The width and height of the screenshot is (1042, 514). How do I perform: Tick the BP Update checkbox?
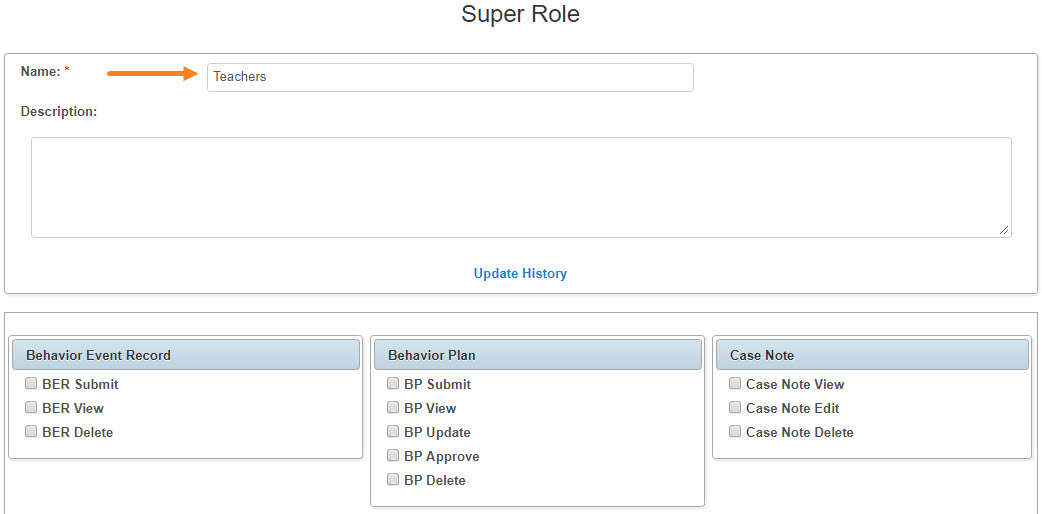pos(393,432)
